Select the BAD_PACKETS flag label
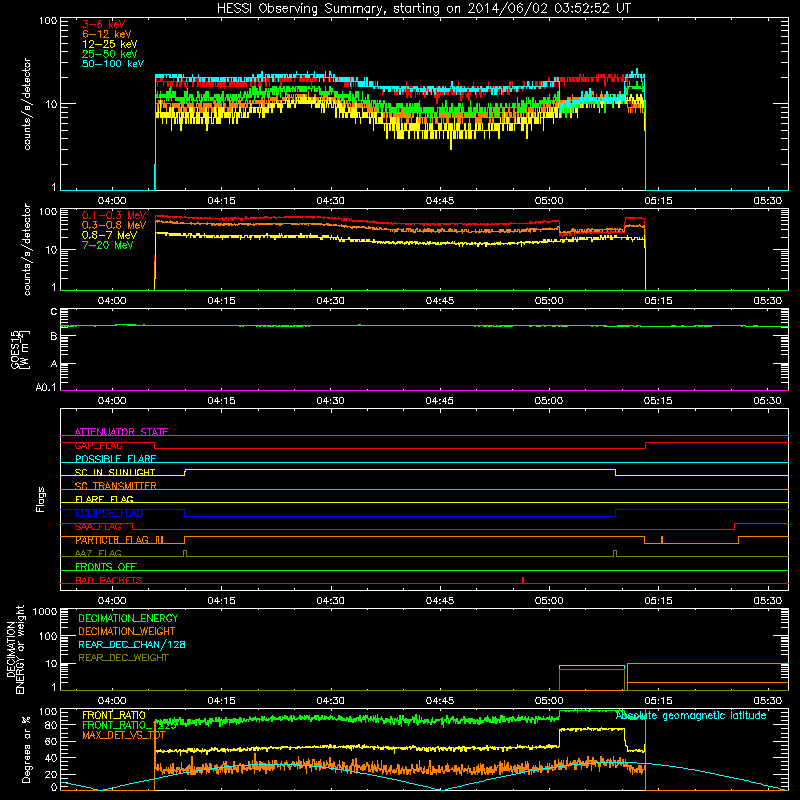This screenshot has height=800, width=800. pyautogui.click(x=109, y=580)
